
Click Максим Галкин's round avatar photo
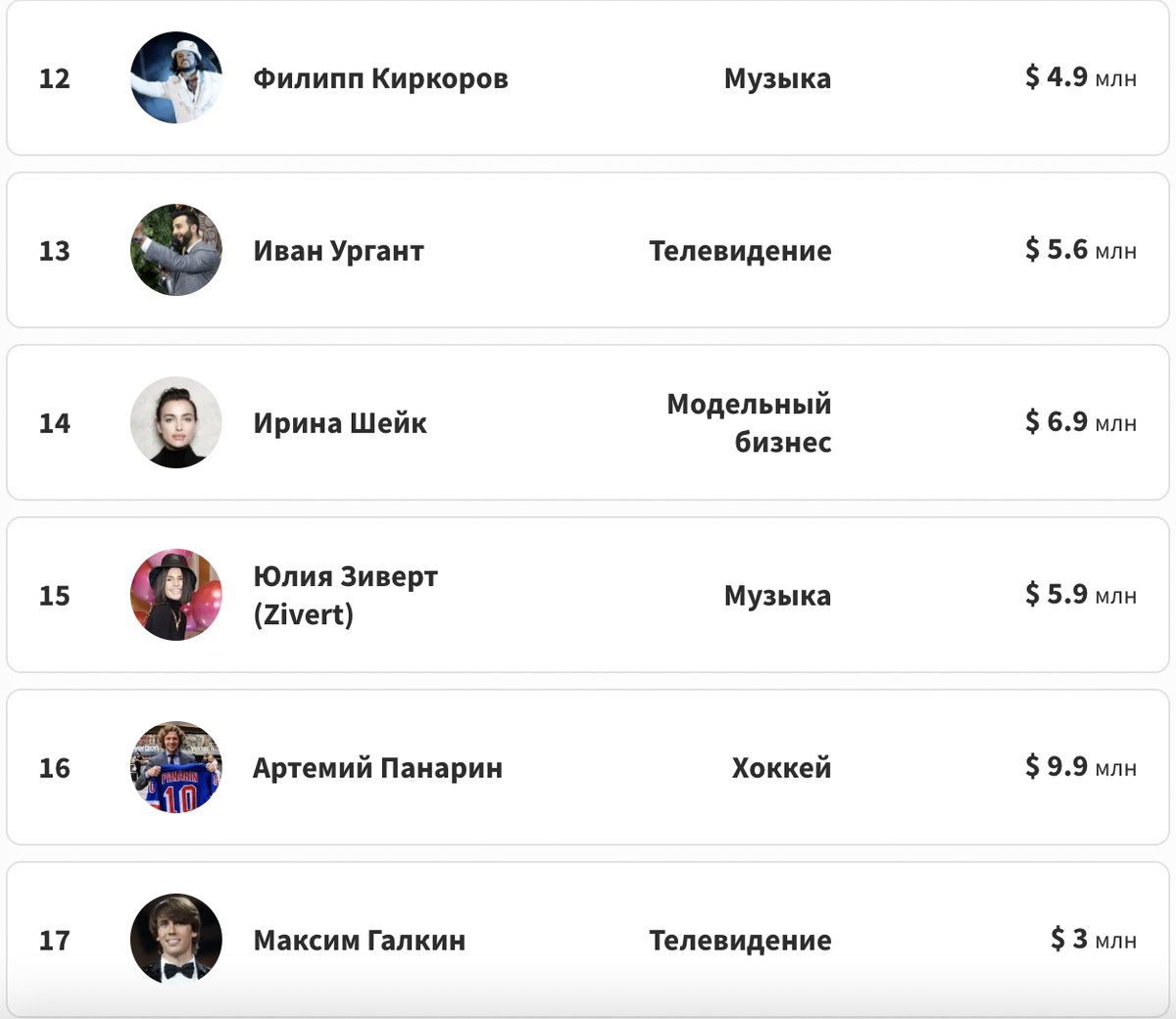[x=176, y=939]
